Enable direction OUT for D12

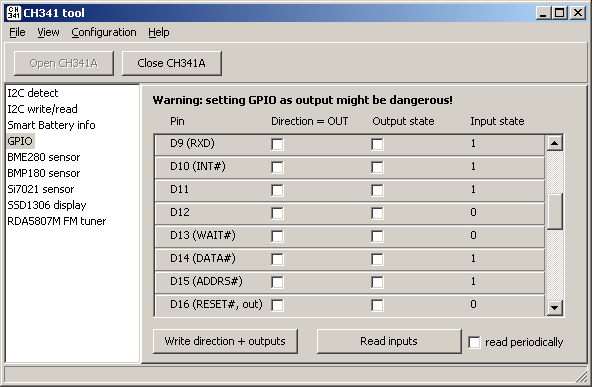pyautogui.click(x=277, y=213)
